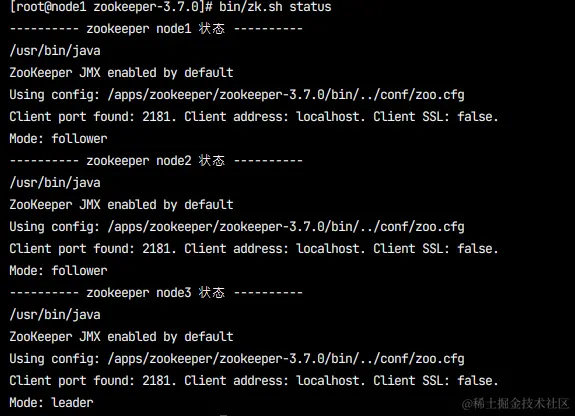The image size is (575, 416).
Task: Click the bin/zk.sh status command text
Action: (275, 7)
